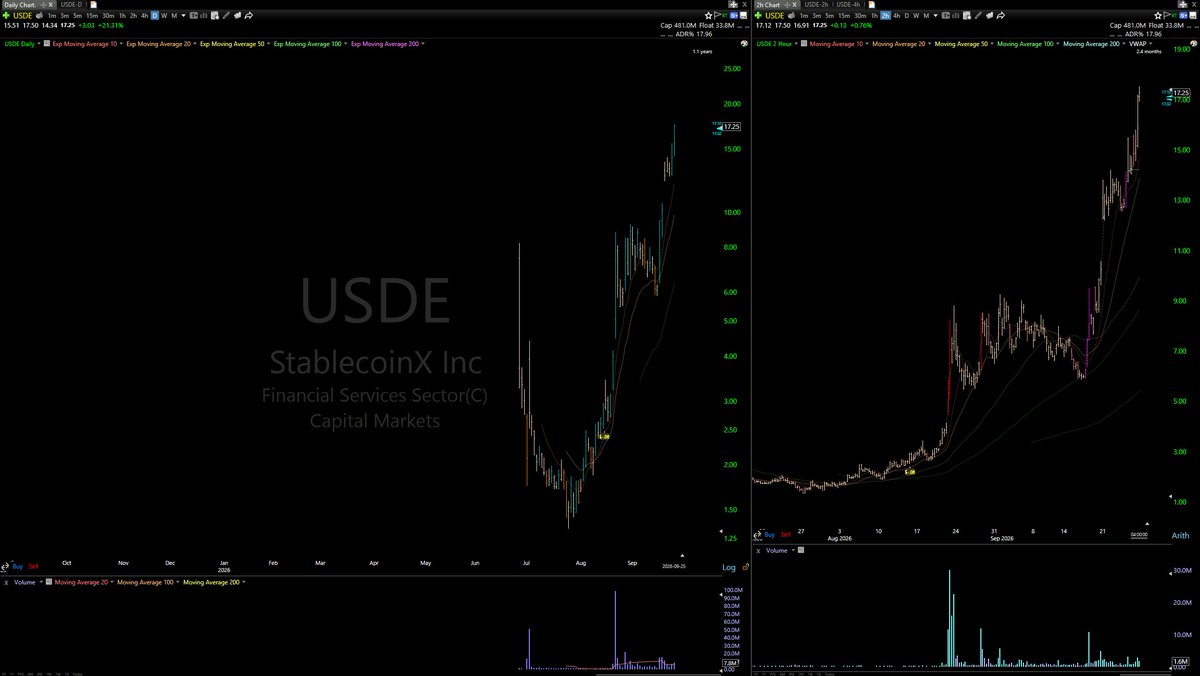This screenshot has height=676, width=1200.
Task: Click Buy in the 2h Chart
Action: 770,534
